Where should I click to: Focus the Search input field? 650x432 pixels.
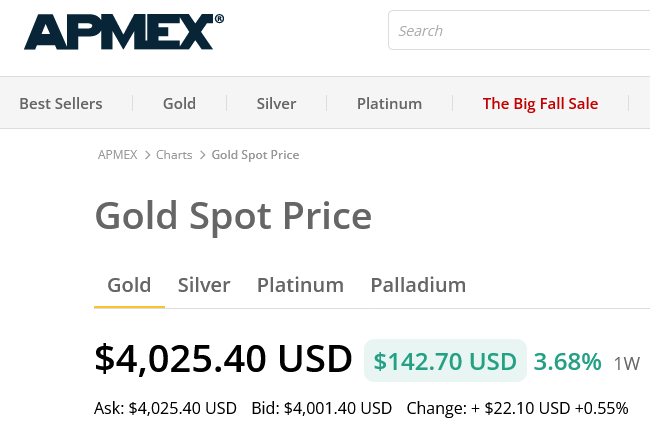pyautogui.click(x=520, y=31)
